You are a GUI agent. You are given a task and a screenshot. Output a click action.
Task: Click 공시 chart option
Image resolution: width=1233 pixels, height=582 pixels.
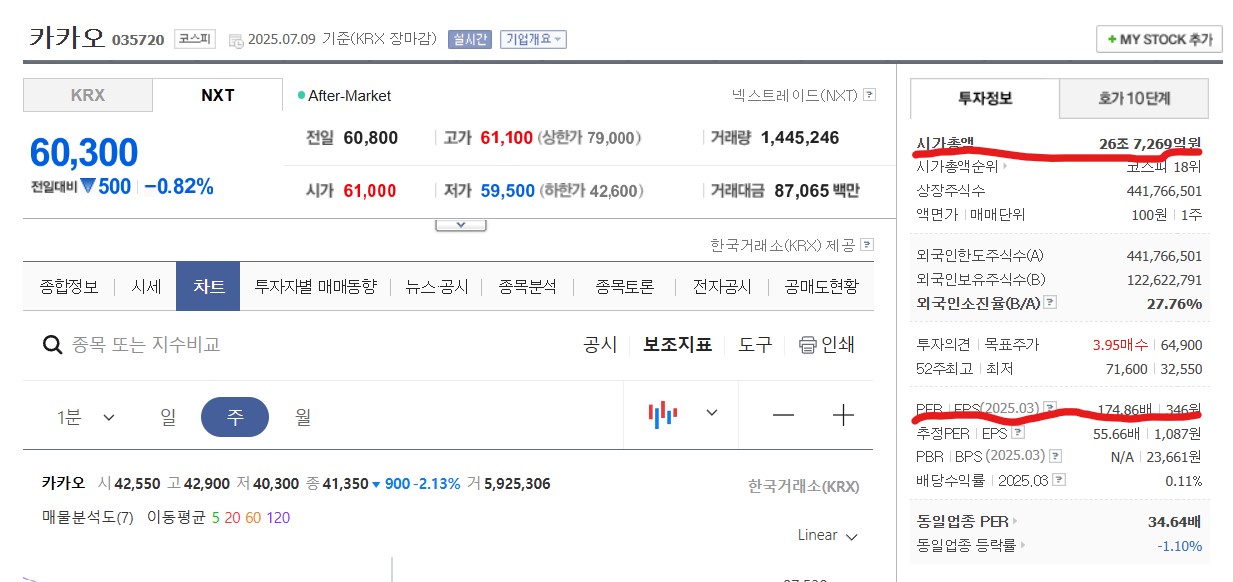pos(600,345)
